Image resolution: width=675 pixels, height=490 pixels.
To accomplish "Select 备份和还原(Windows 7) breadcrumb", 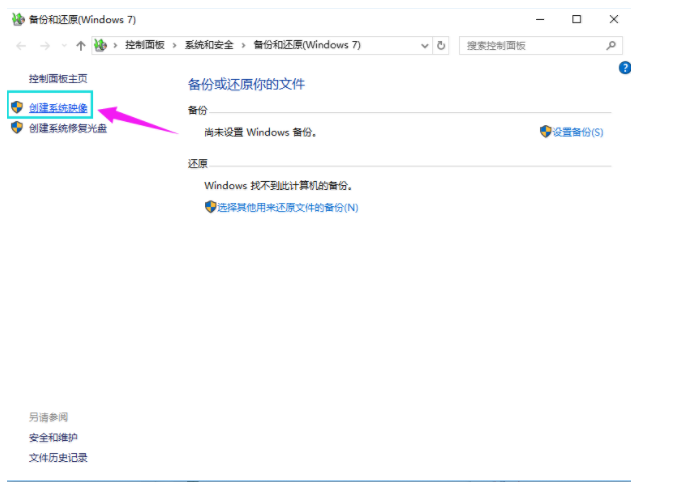I will pos(307,45).
